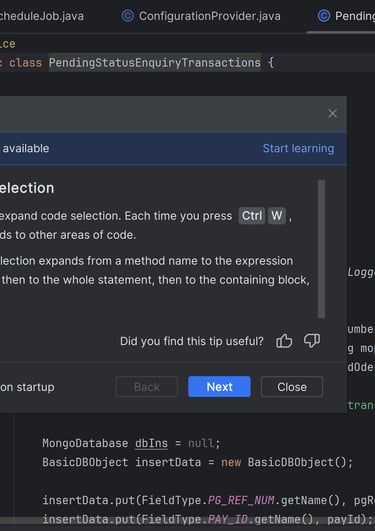Image resolution: width=375 pixels, height=531 pixels.
Task: Click the Next button
Action: click(x=219, y=387)
